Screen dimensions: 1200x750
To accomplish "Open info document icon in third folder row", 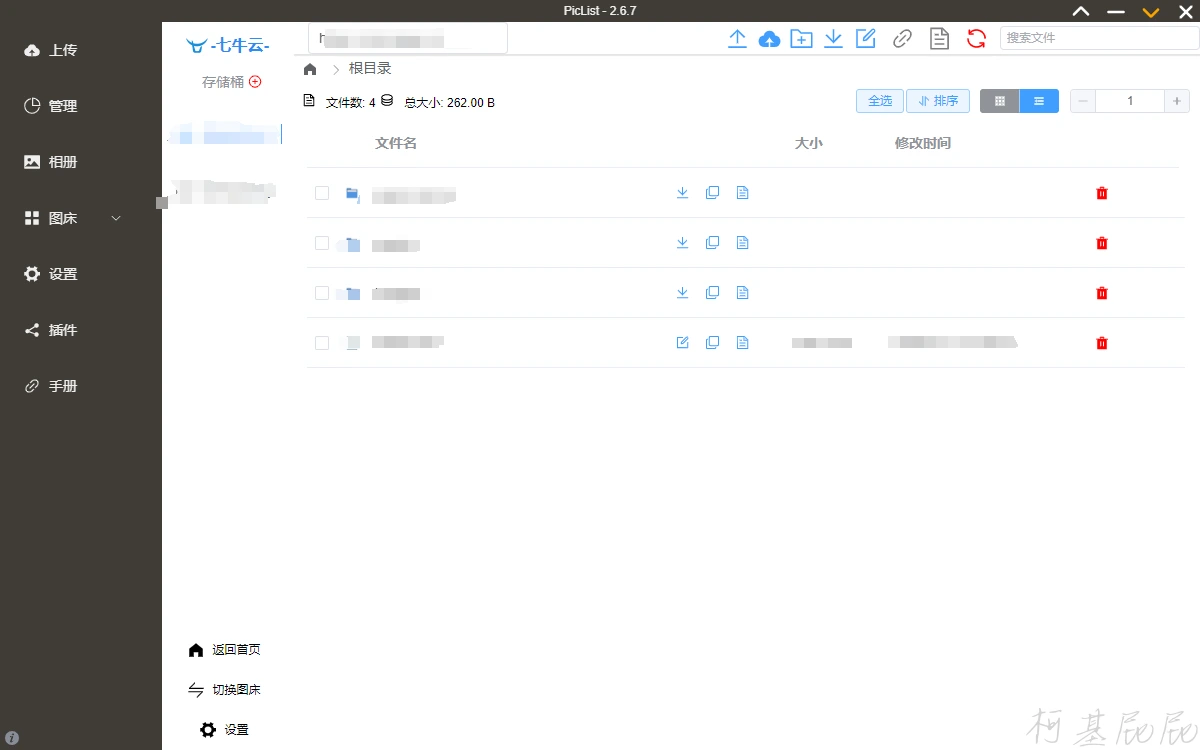I will click(x=742, y=293).
